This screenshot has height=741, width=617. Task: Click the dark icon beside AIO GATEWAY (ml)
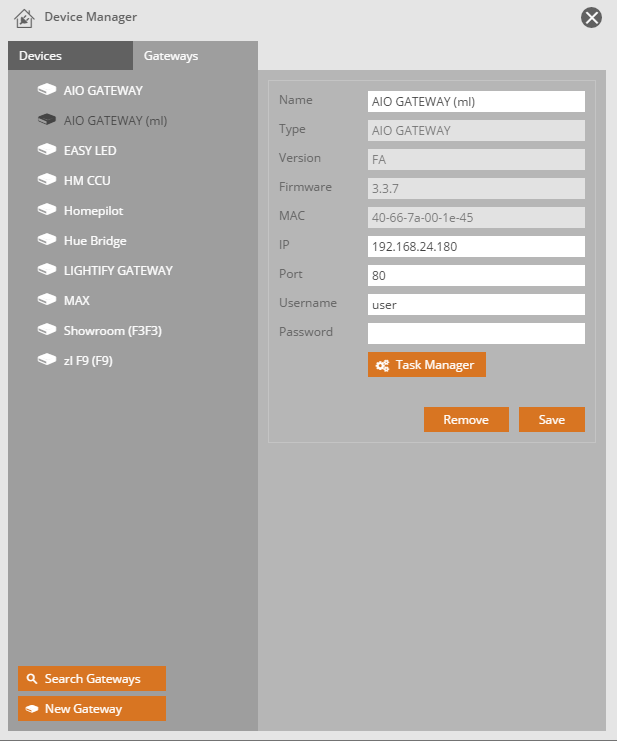pyautogui.click(x=46, y=120)
